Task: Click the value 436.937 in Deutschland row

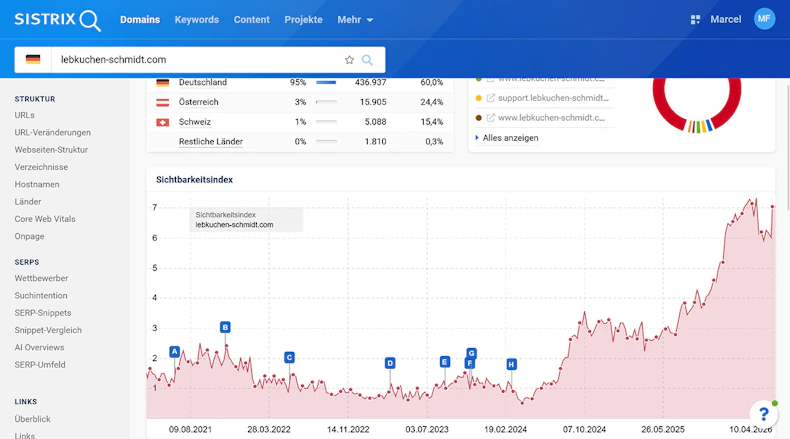Action: pos(370,82)
